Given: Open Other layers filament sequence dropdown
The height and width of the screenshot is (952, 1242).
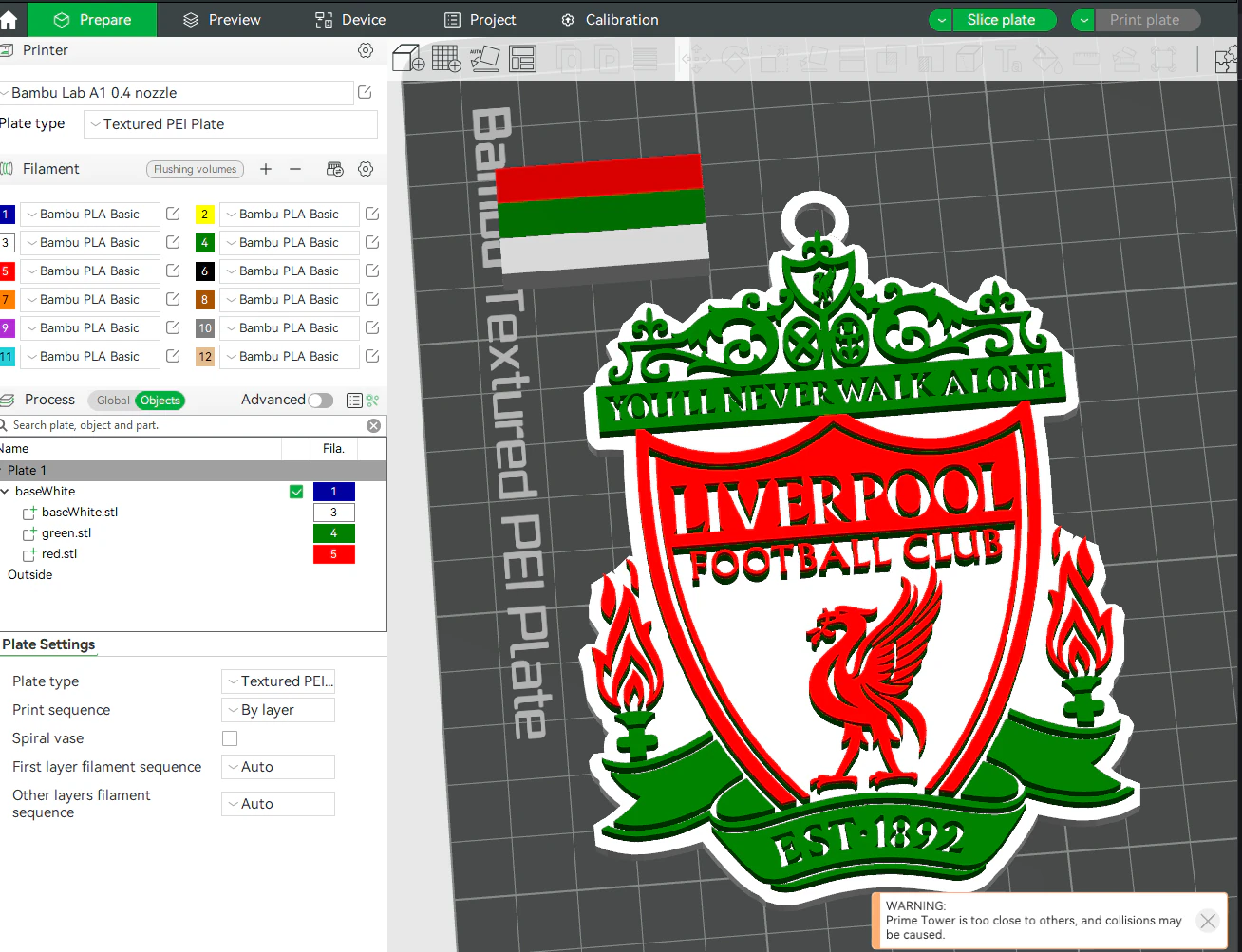Looking at the screenshot, I should click(278, 804).
